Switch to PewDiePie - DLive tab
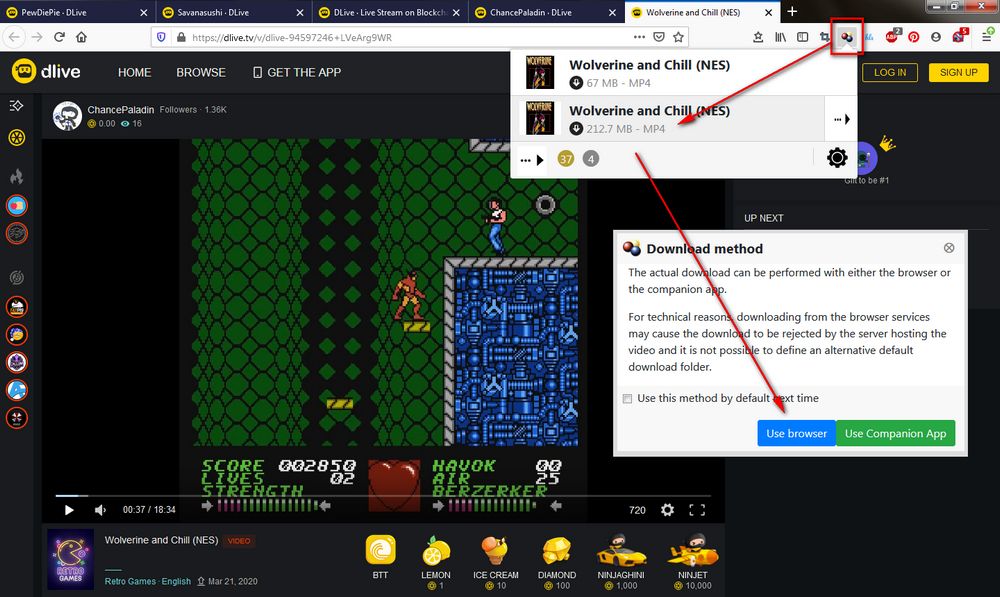This screenshot has height=597, width=1000. click(77, 12)
